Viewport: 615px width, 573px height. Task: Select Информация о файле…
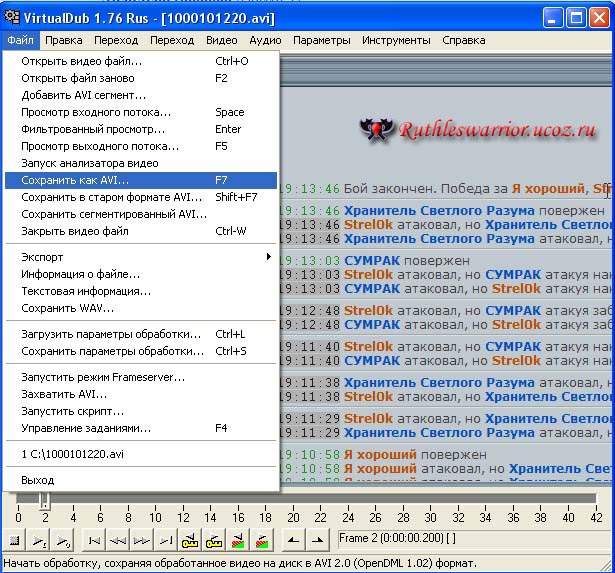pyautogui.click(x=141, y=274)
